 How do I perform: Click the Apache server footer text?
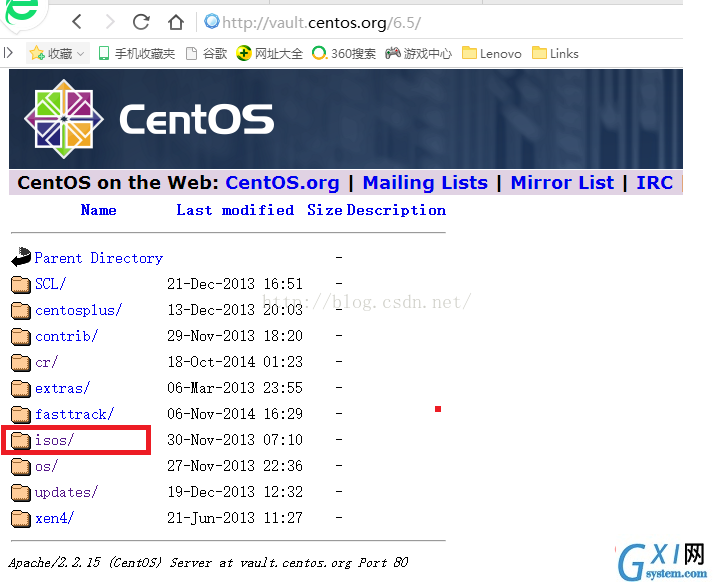click(x=208, y=563)
